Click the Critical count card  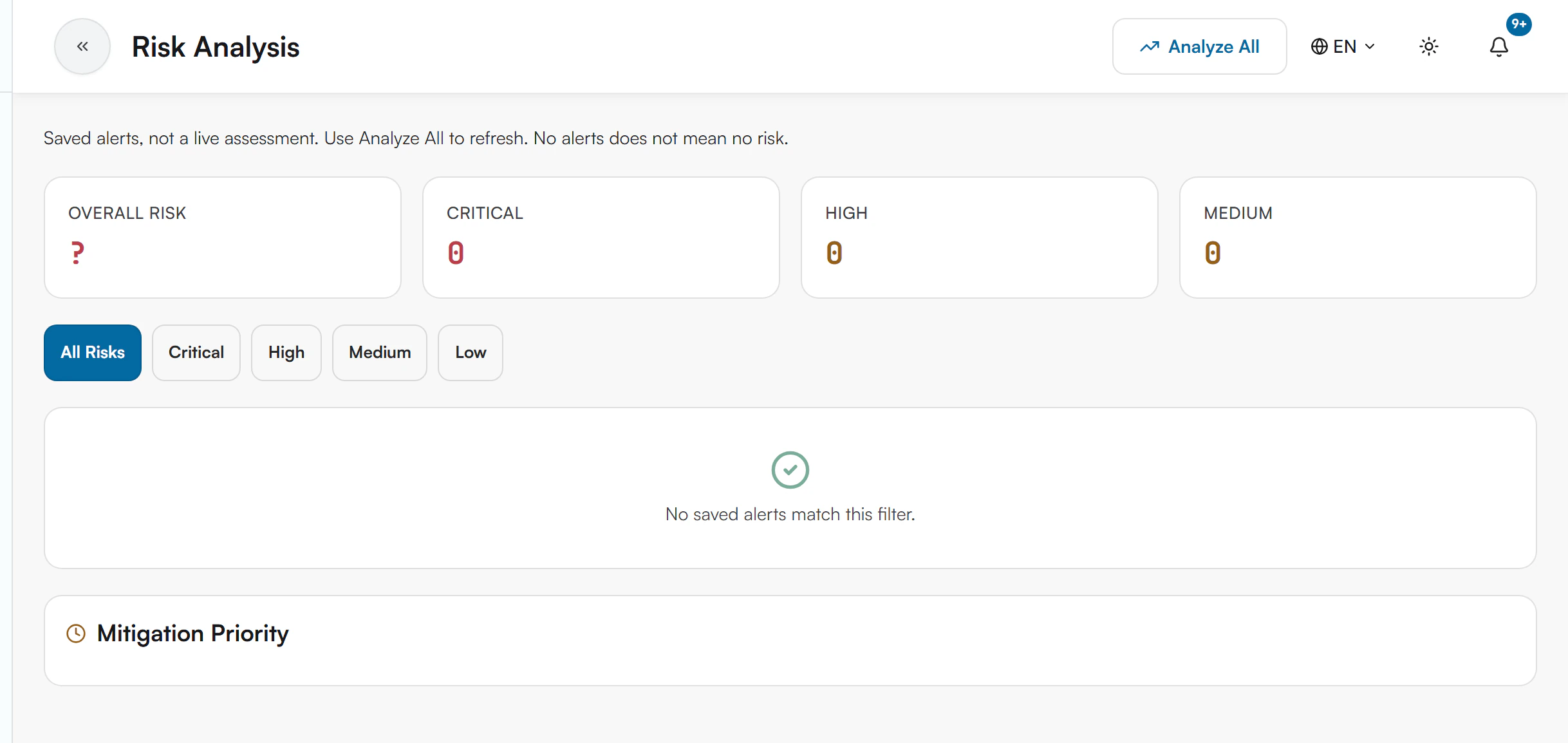[x=601, y=238]
